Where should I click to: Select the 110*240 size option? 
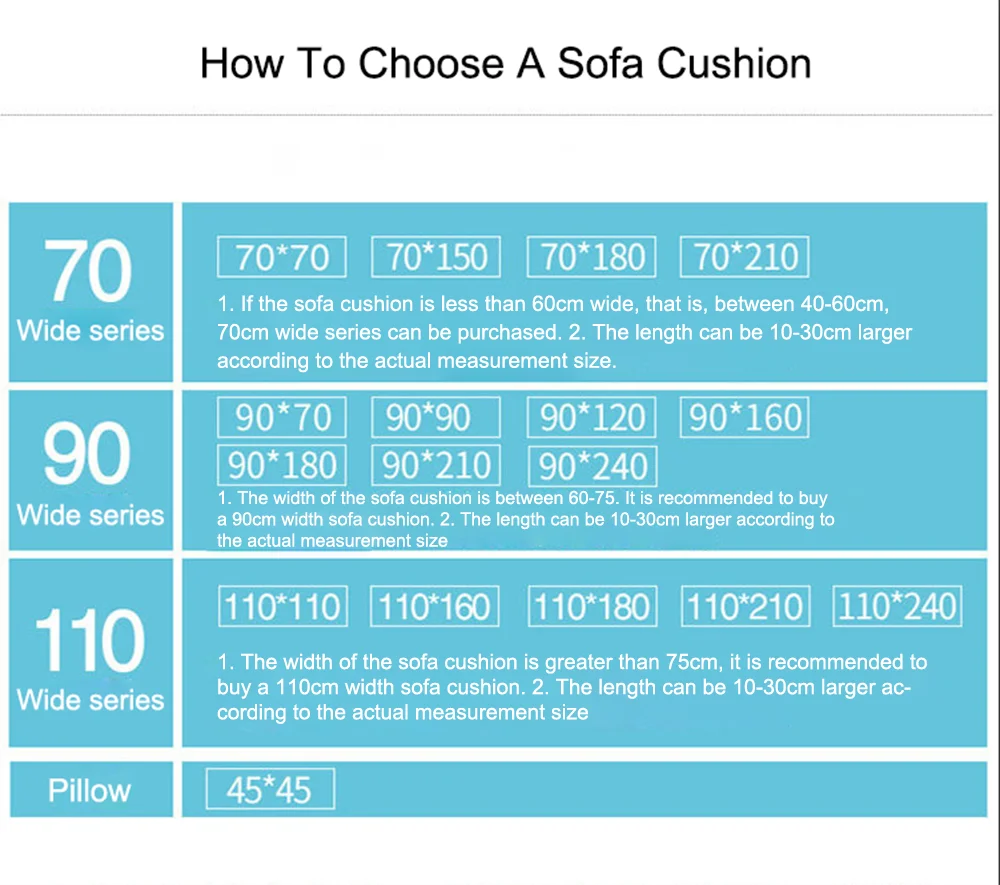coord(896,607)
